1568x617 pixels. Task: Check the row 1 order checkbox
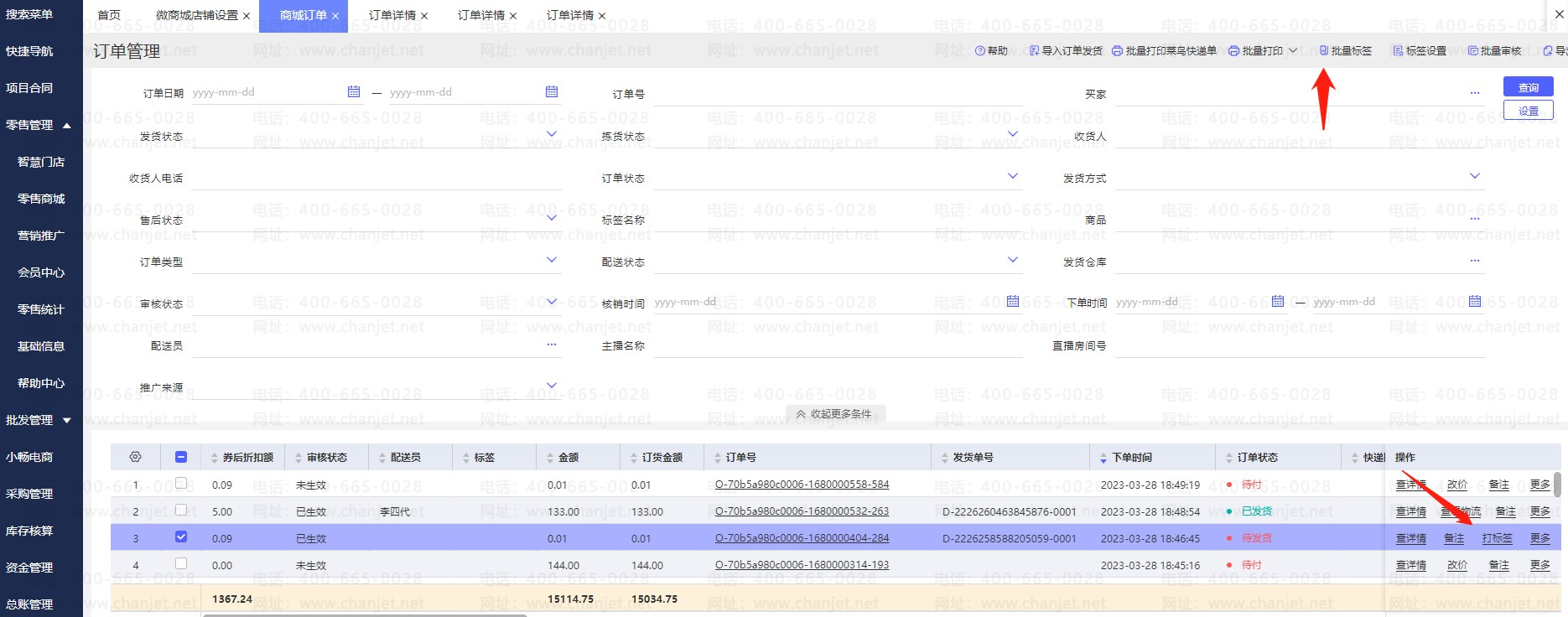(181, 484)
